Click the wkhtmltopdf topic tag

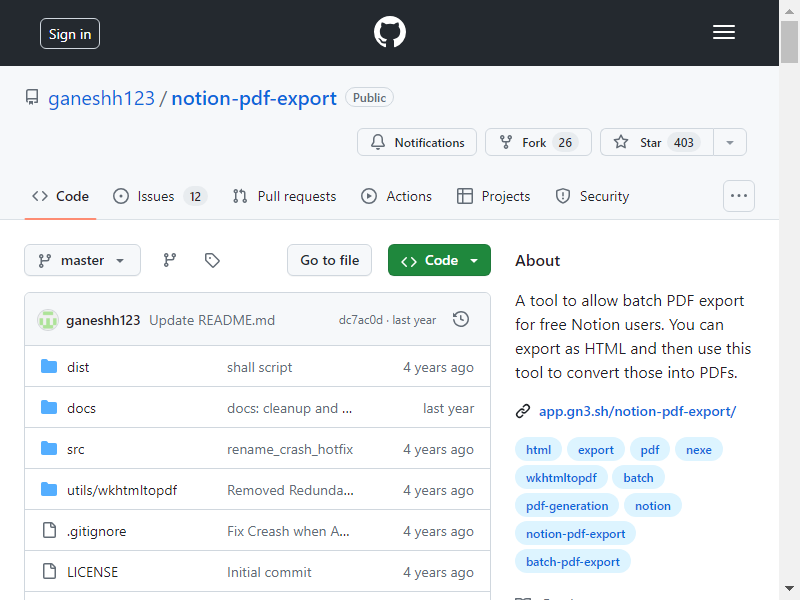pos(561,478)
